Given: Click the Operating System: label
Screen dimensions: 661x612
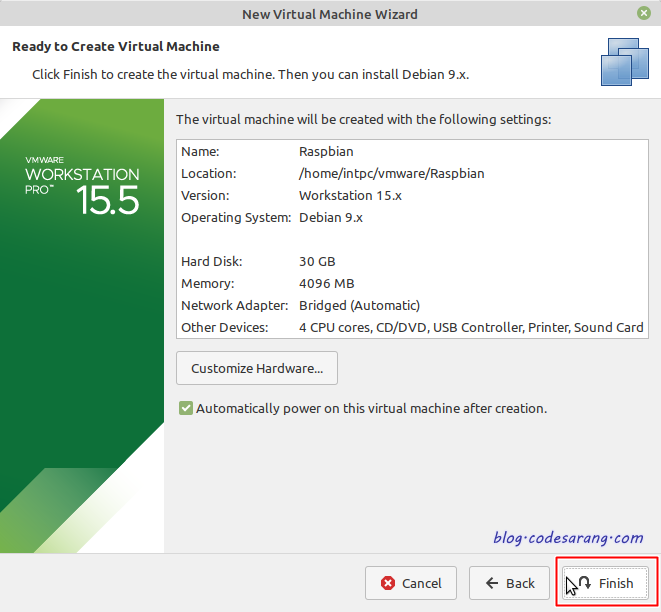Looking at the screenshot, I should [x=236, y=217].
